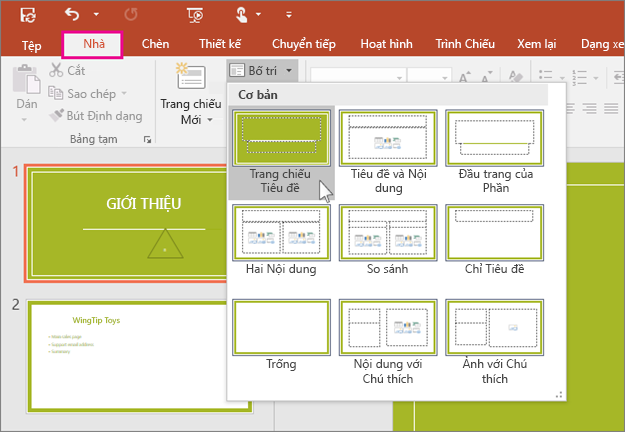Click the AutoSave icon in the quick access toolbar
Screen dimensions: 625x432
tap(28, 15)
